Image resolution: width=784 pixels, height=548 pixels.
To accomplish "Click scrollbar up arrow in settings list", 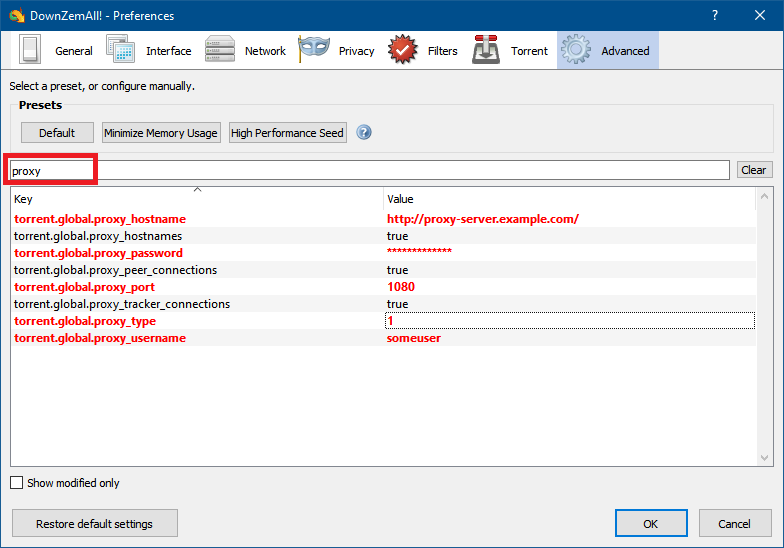I will (x=764, y=196).
